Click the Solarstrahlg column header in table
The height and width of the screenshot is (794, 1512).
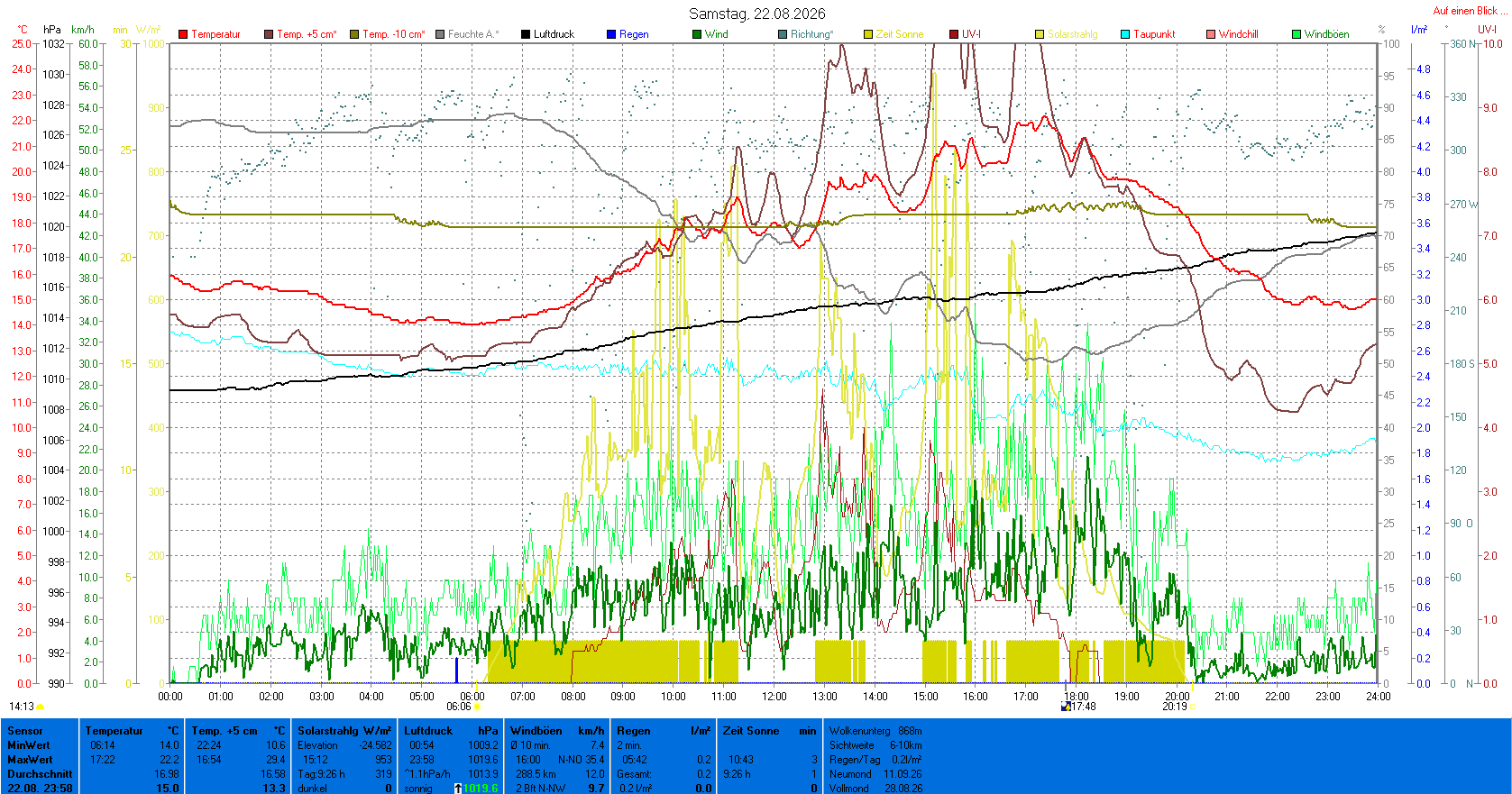pyautogui.click(x=330, y=731)
